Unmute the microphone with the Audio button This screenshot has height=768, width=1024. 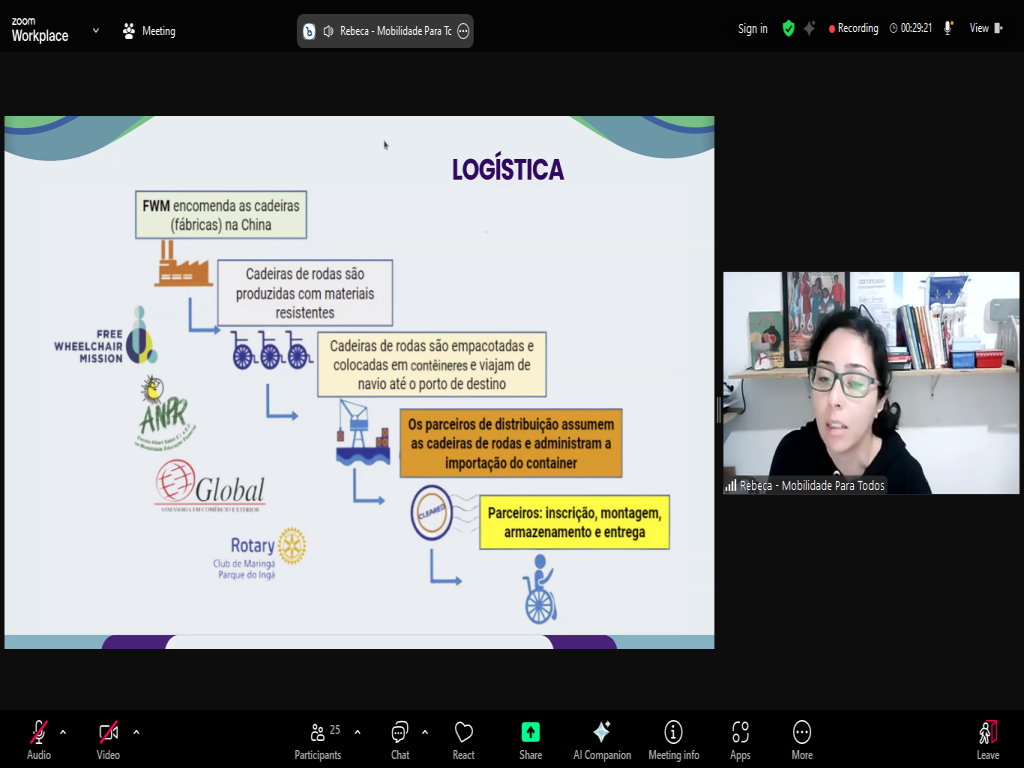[x=39, y=738]
